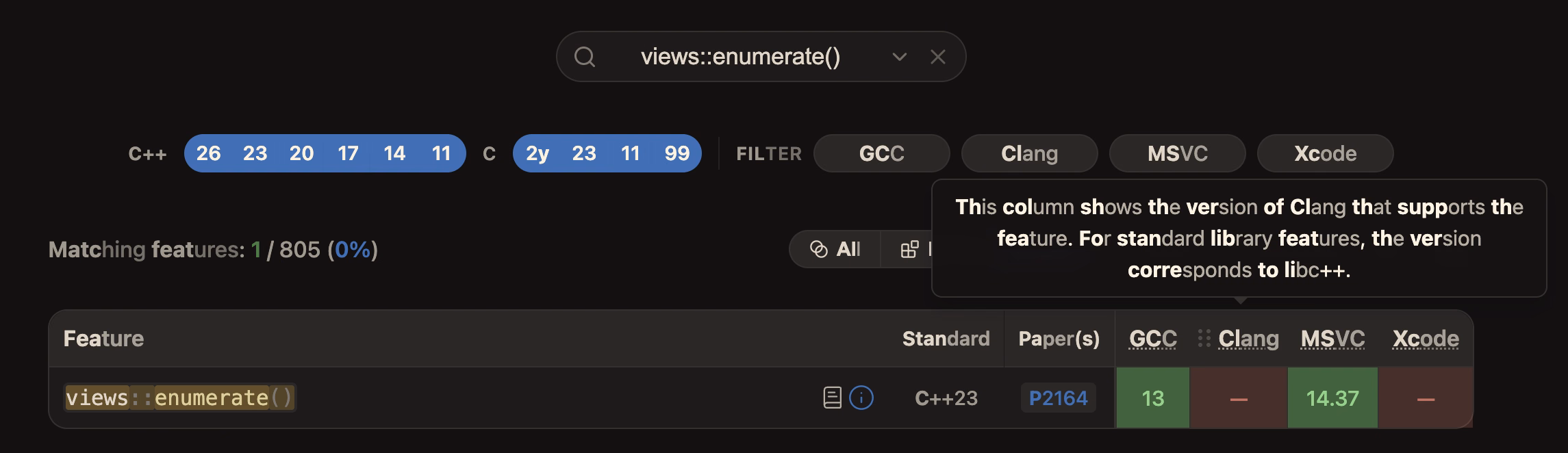Toggle the C++20 standard filter
The height and width of the screenshot is (453, 1568).
point(301,153)
